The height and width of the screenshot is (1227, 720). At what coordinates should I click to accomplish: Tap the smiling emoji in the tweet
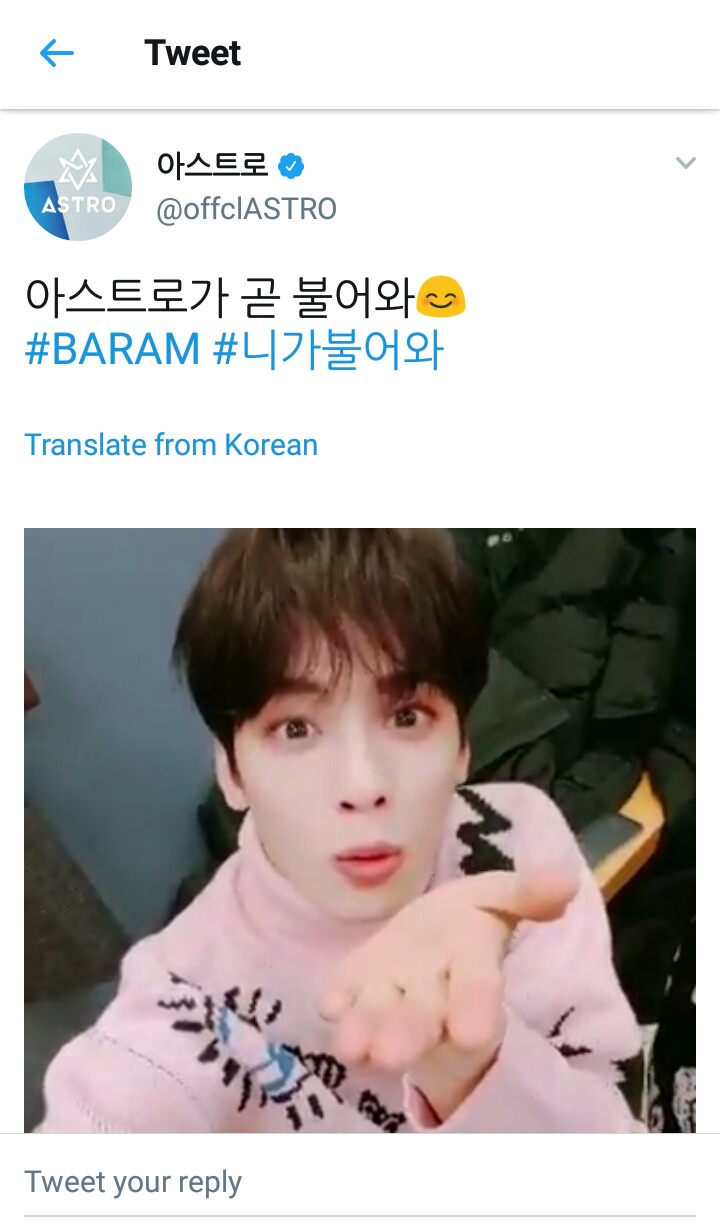tap(441, 297)
